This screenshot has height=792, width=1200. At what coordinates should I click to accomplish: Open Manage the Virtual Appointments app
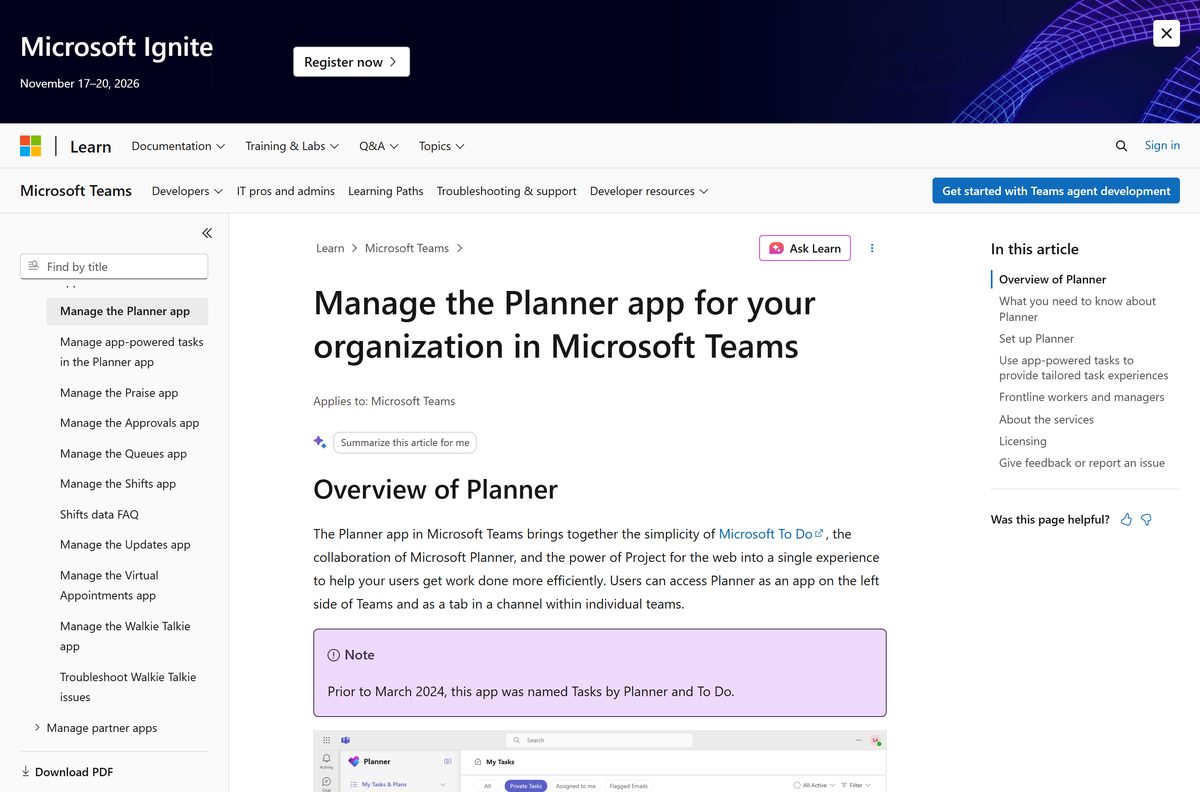pos(109,586)
